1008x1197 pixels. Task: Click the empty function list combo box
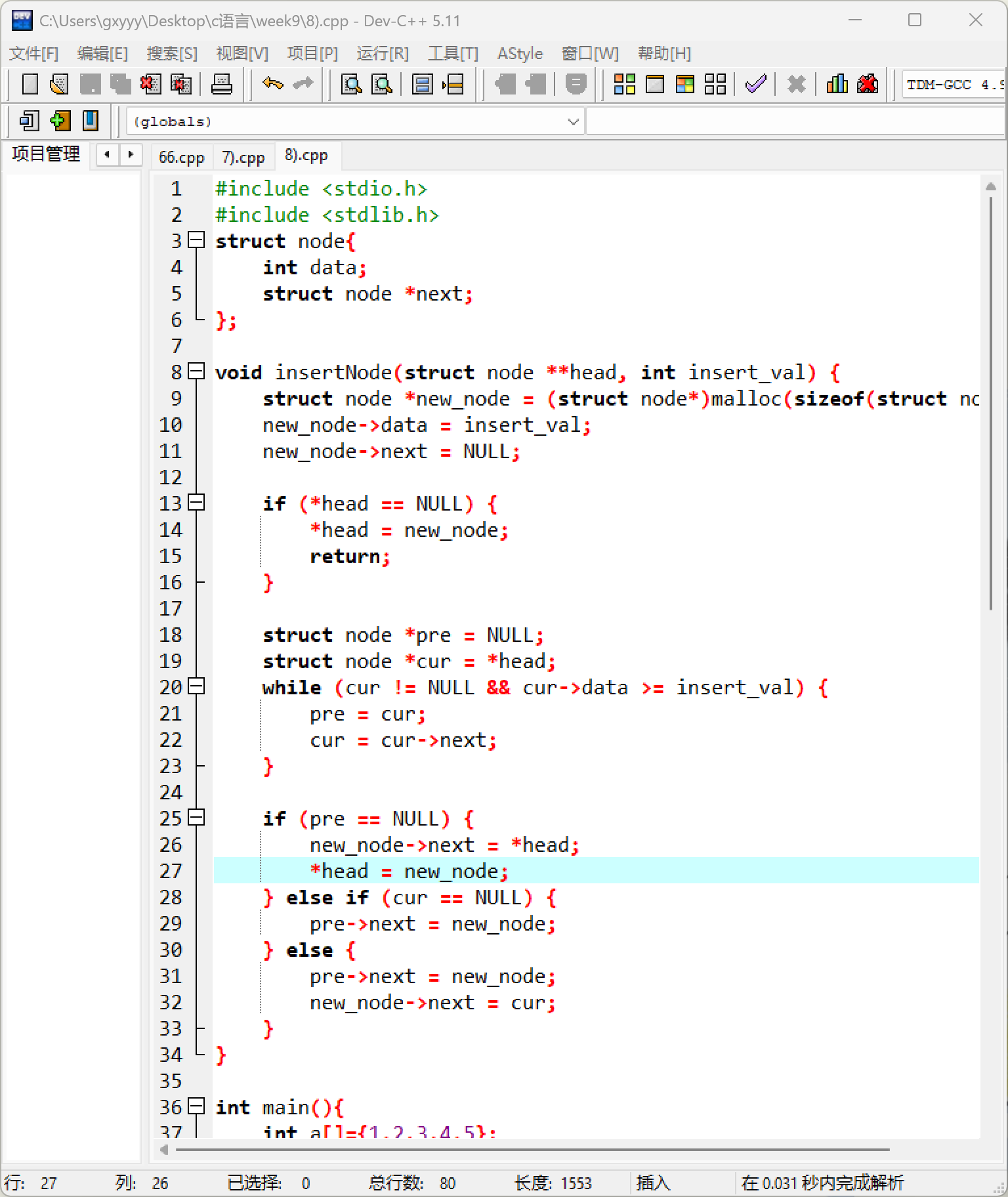[796, 121]
